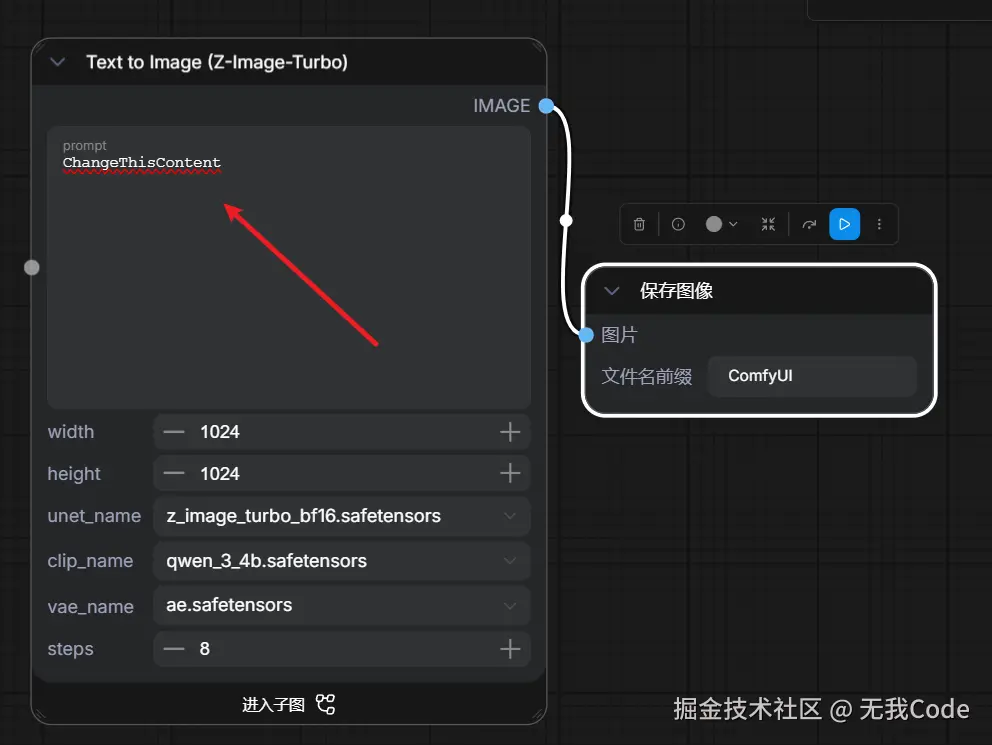Click the IMAGE output connector dot

coord(546,106)
